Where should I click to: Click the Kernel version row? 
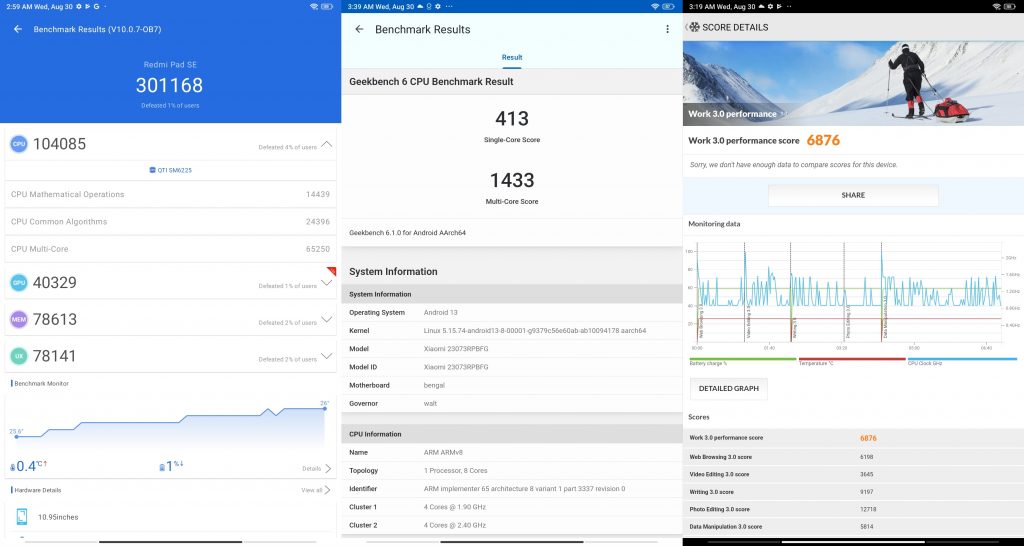[x=512, y=330]
